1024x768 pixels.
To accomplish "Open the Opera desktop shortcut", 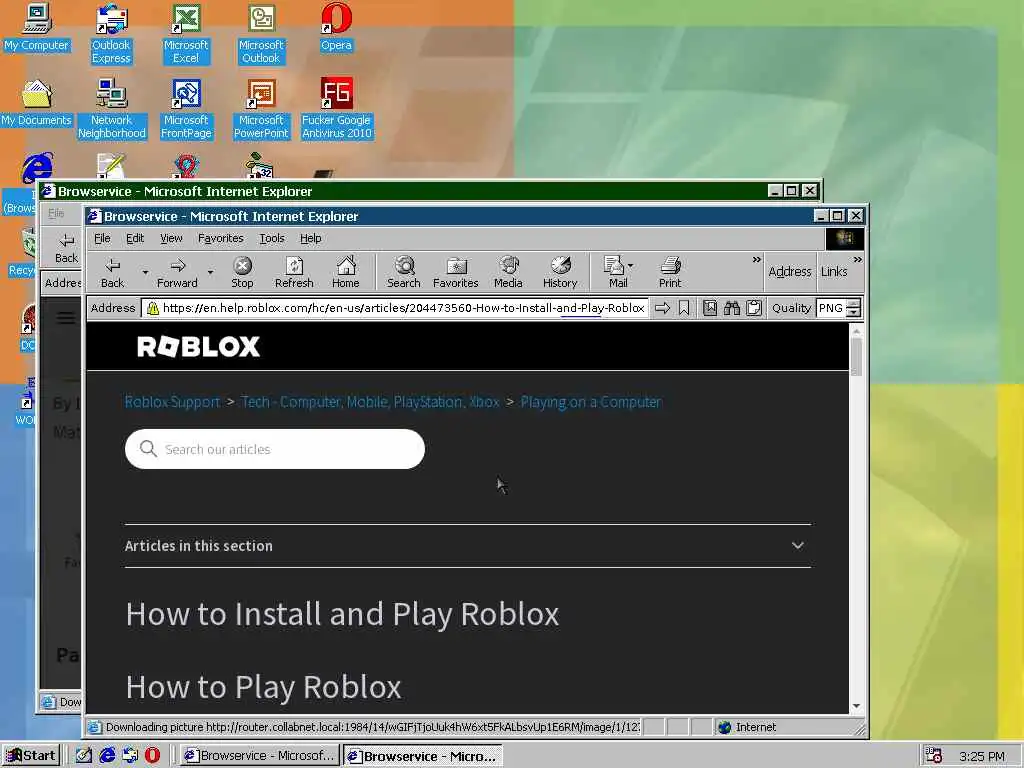I will point(336,28).
